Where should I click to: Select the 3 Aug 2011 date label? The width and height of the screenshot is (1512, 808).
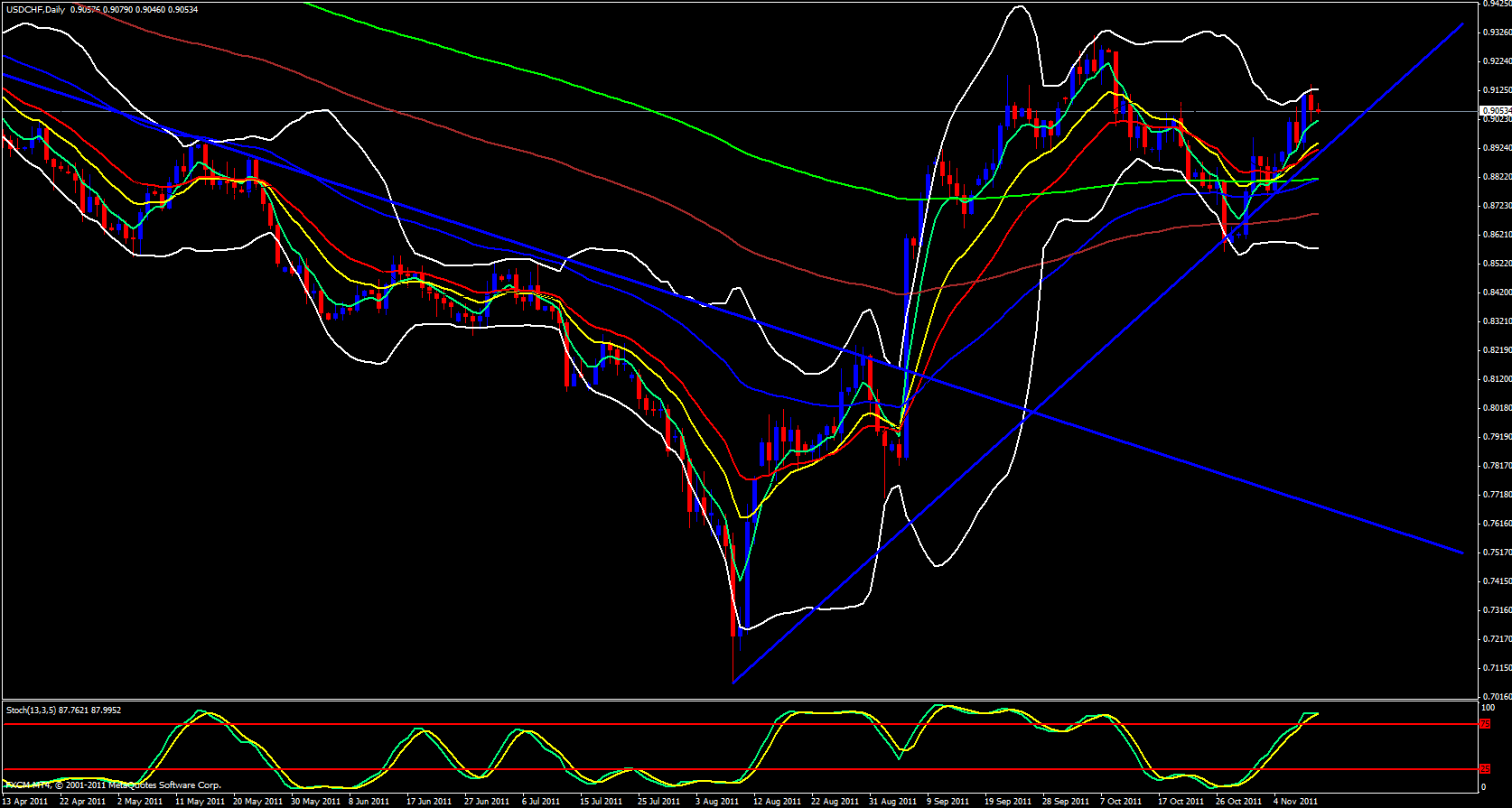click(x=717, y=801)
